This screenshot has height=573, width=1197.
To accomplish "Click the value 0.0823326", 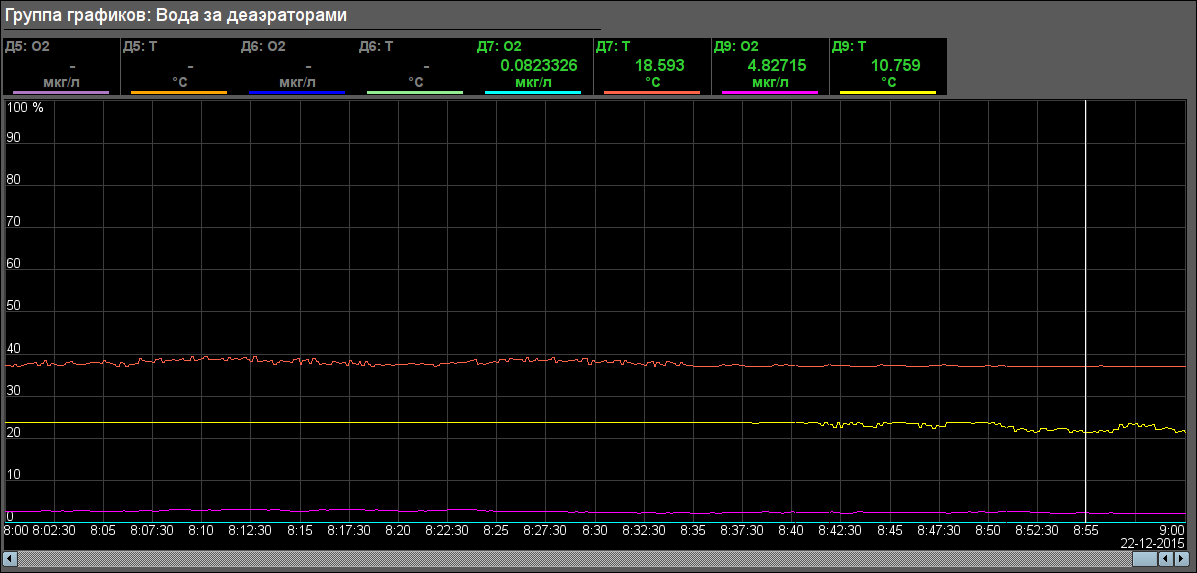I will [539, 66].
